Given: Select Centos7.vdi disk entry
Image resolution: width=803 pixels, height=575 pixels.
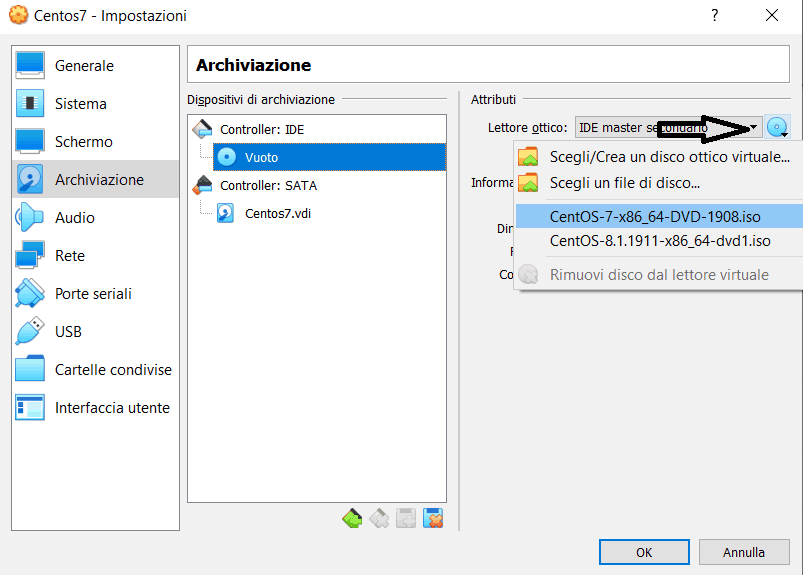Looking at the screenshot, I should click(x=278, y=213).
